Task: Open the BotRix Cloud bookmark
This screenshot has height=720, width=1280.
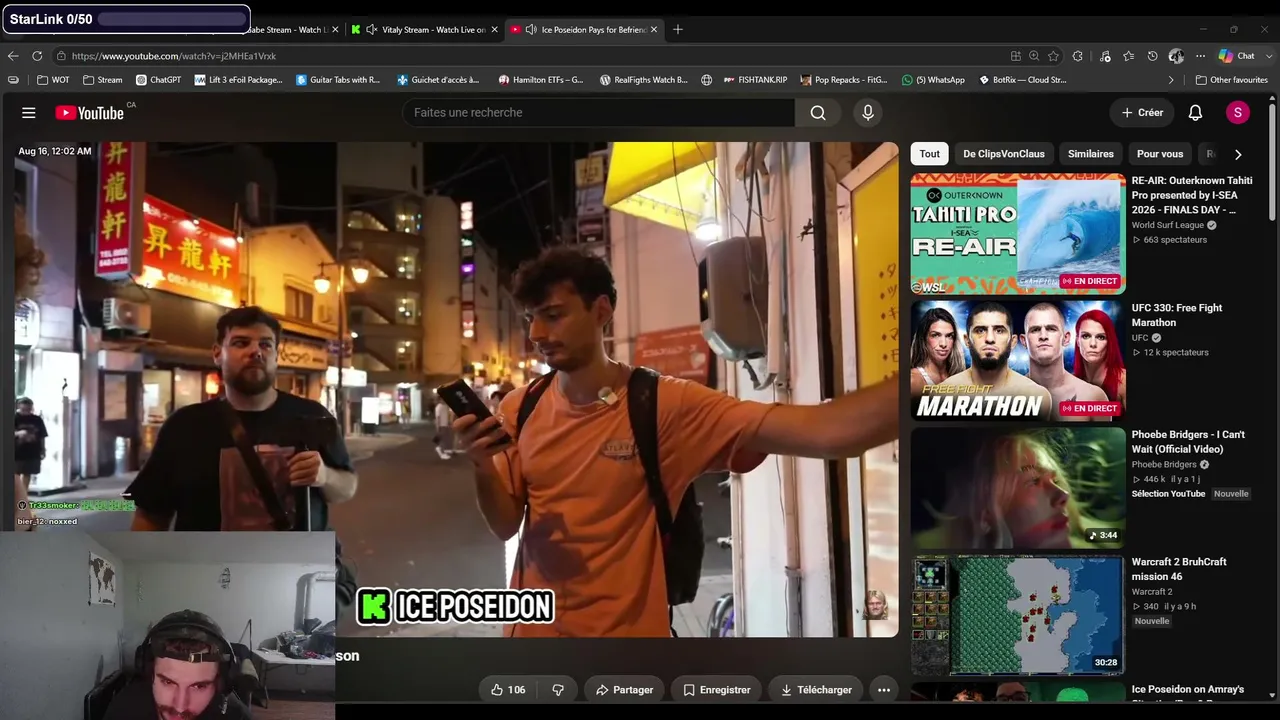Action: click(x=1022, y=80)
